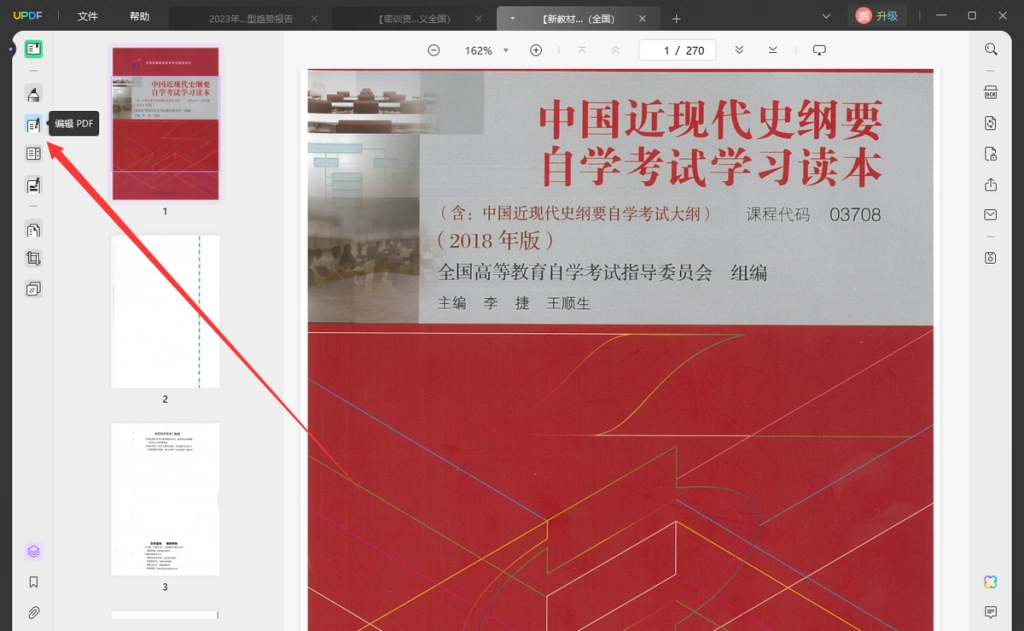Viewport: 1024px width, 631px height.
Task: Jump to the first page
Action: 582,50
